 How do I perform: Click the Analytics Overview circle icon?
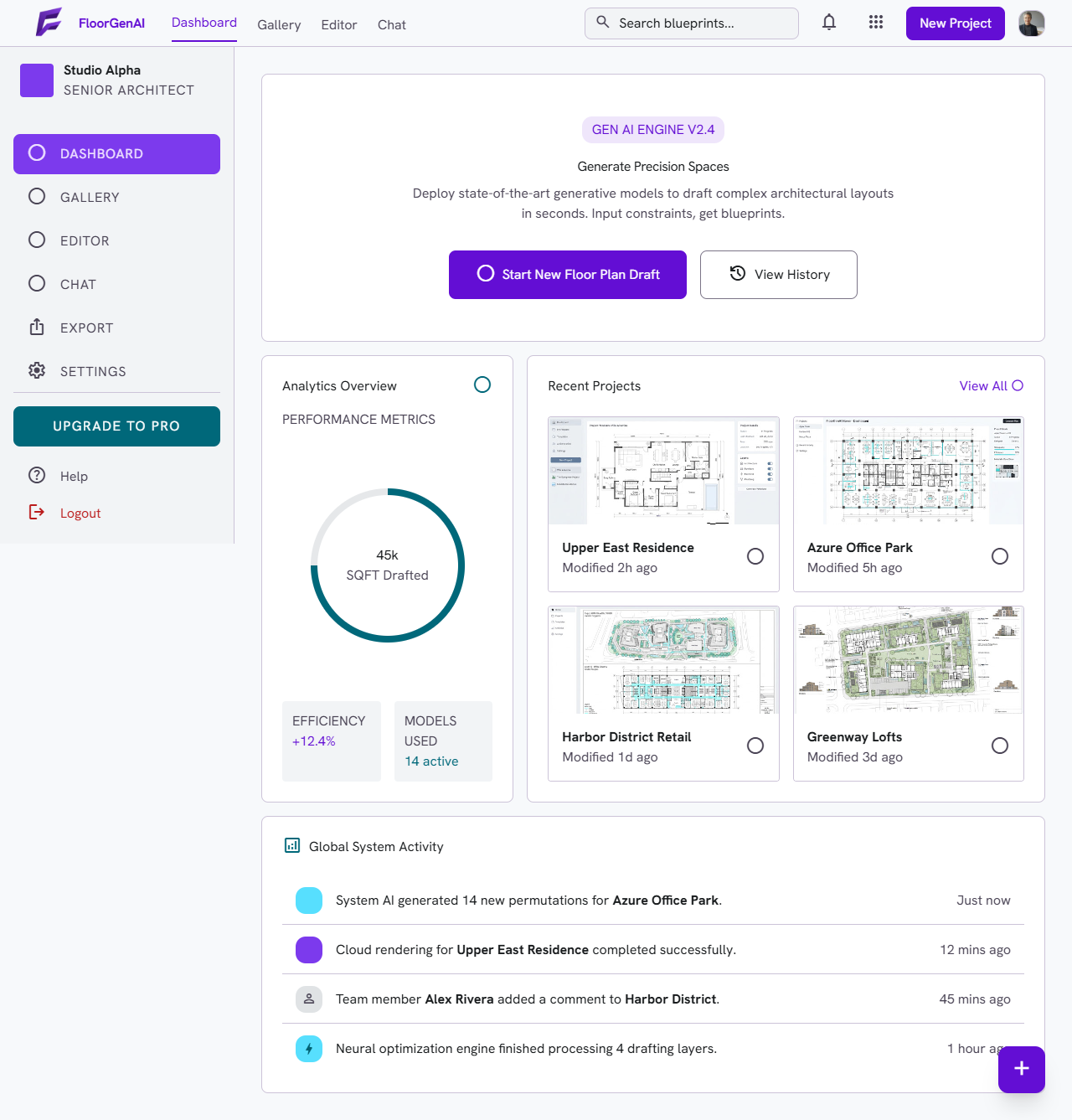(482, 385)
